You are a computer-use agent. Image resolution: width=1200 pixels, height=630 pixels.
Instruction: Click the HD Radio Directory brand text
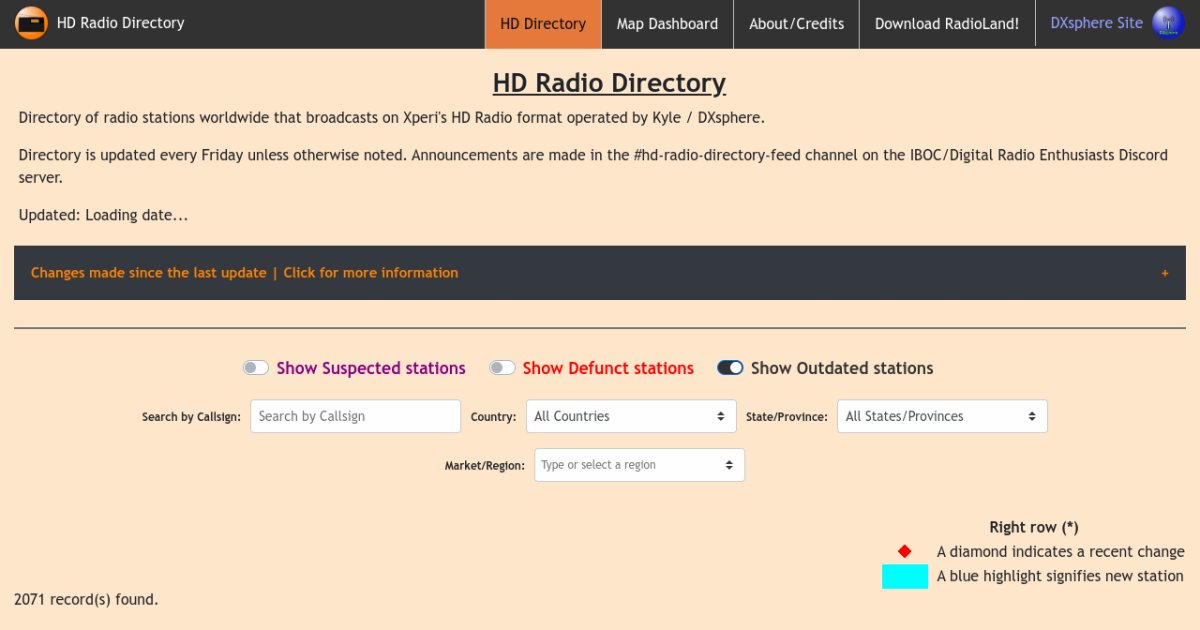click(x=120, y=23)
